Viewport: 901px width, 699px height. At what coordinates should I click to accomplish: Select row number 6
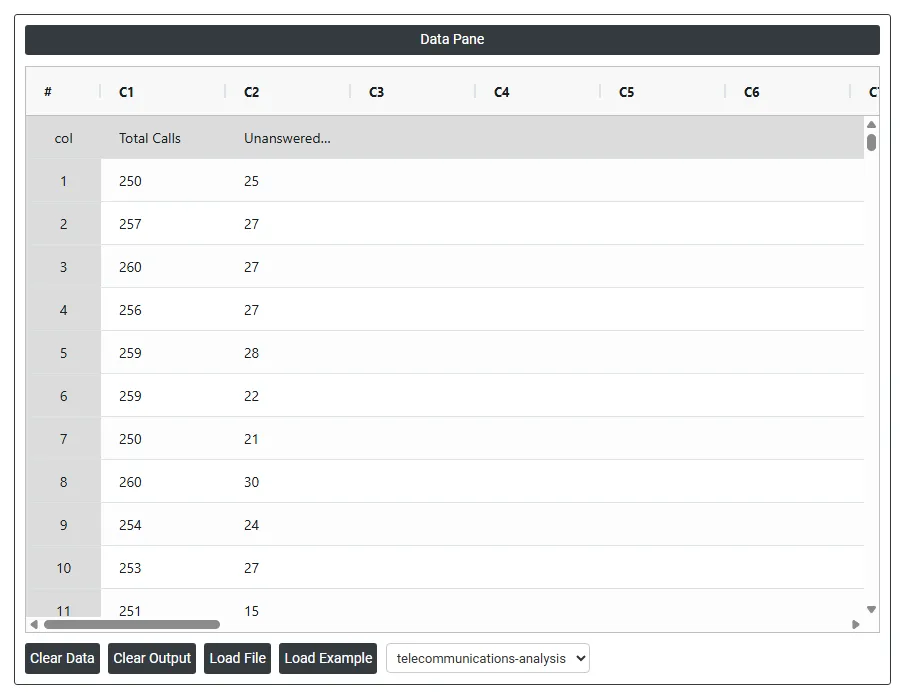coord(63,396)
